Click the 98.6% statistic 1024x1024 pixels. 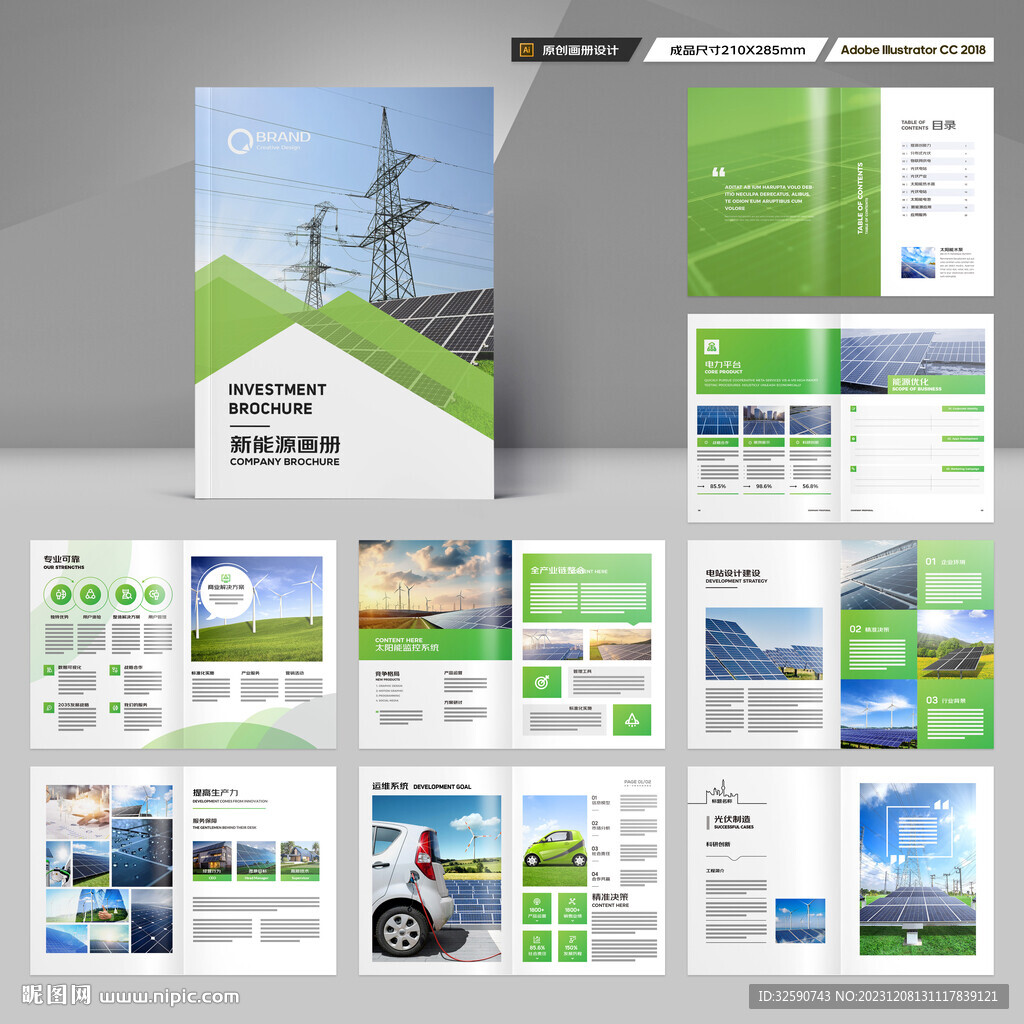(x=763, y=487)
